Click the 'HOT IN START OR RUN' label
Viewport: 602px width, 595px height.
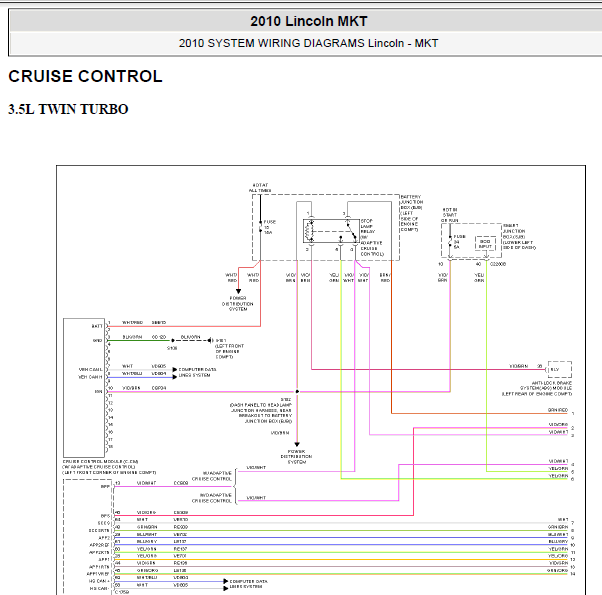point(450,215)
